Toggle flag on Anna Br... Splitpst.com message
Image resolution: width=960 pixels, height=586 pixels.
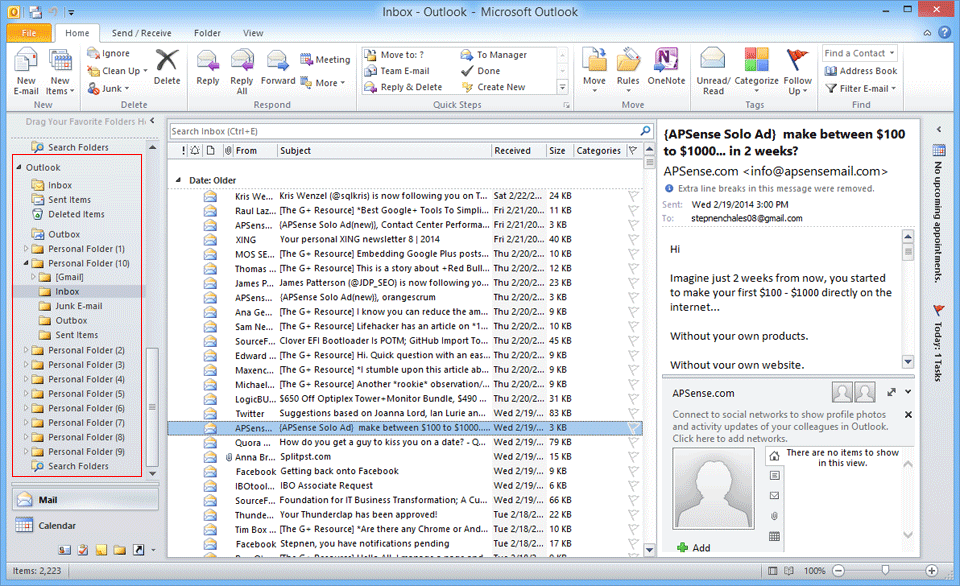coord(633,457)
